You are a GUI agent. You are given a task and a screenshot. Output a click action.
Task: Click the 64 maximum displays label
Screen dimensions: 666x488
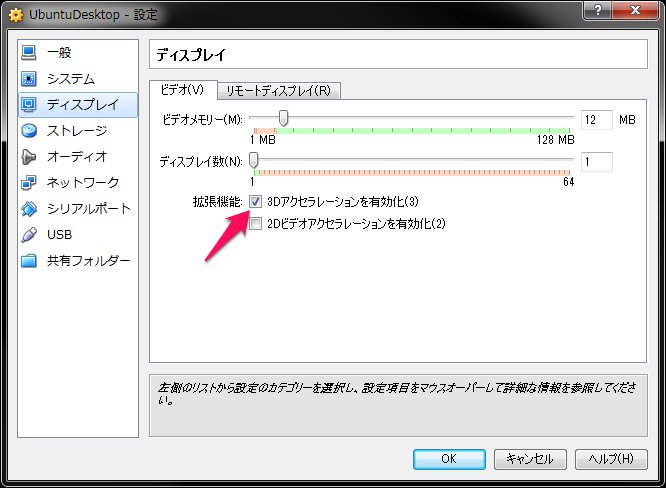tap(568, 182)
